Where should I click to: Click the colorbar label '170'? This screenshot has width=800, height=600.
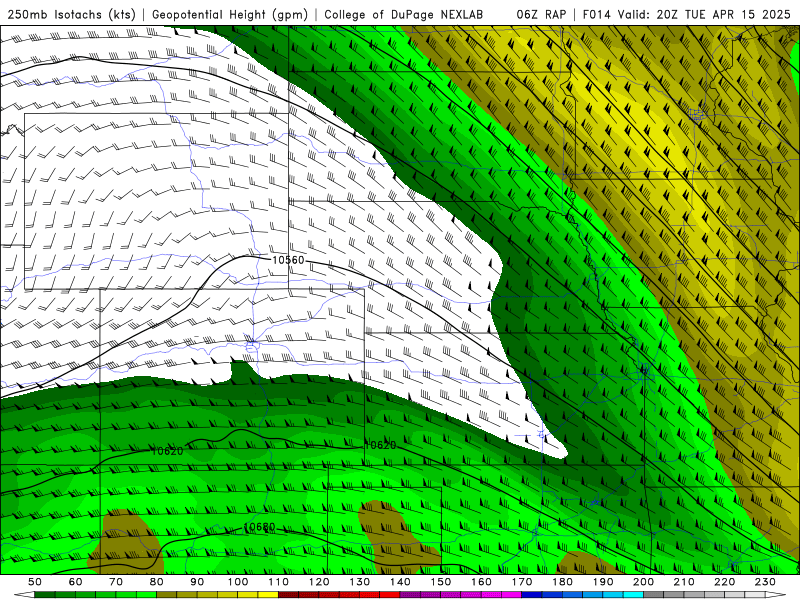pyautogui.click(x=522, y=582)
